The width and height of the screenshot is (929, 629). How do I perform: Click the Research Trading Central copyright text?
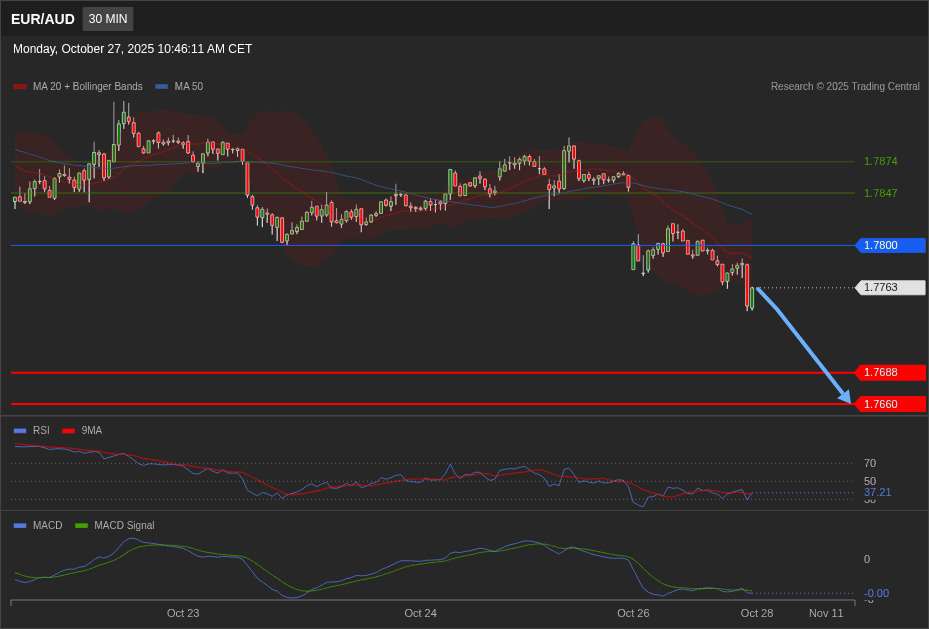[845, 87]
